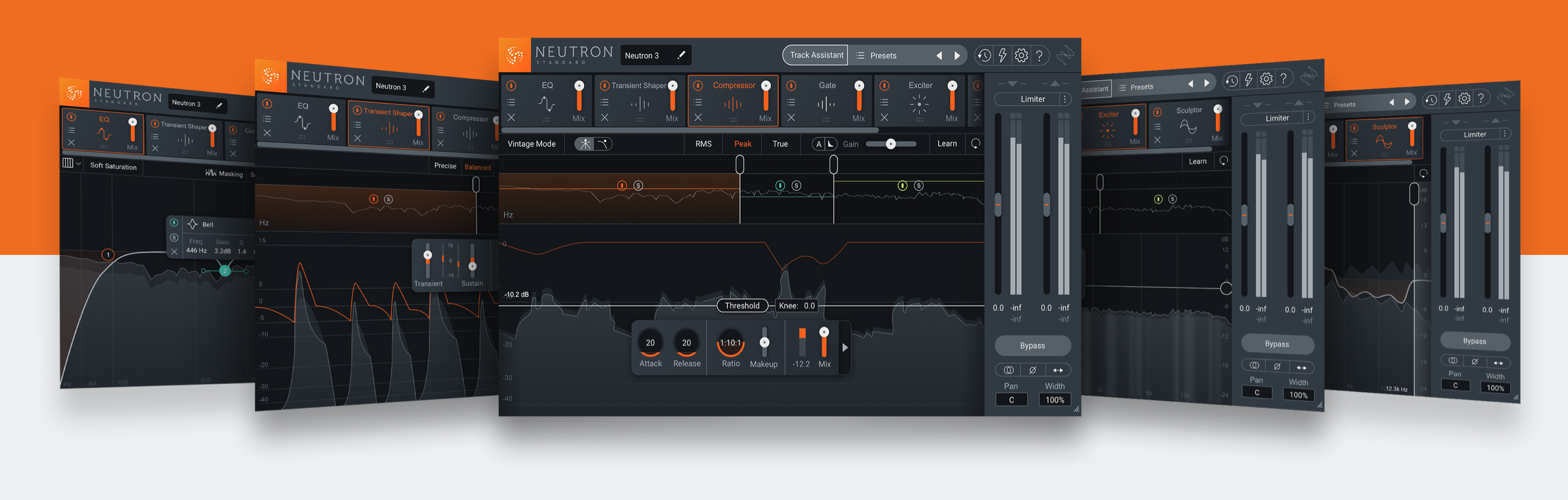1568x500 pixels.
Task: Click Bypass in the main Neutron window
Action: click(x=1032, y=345)
